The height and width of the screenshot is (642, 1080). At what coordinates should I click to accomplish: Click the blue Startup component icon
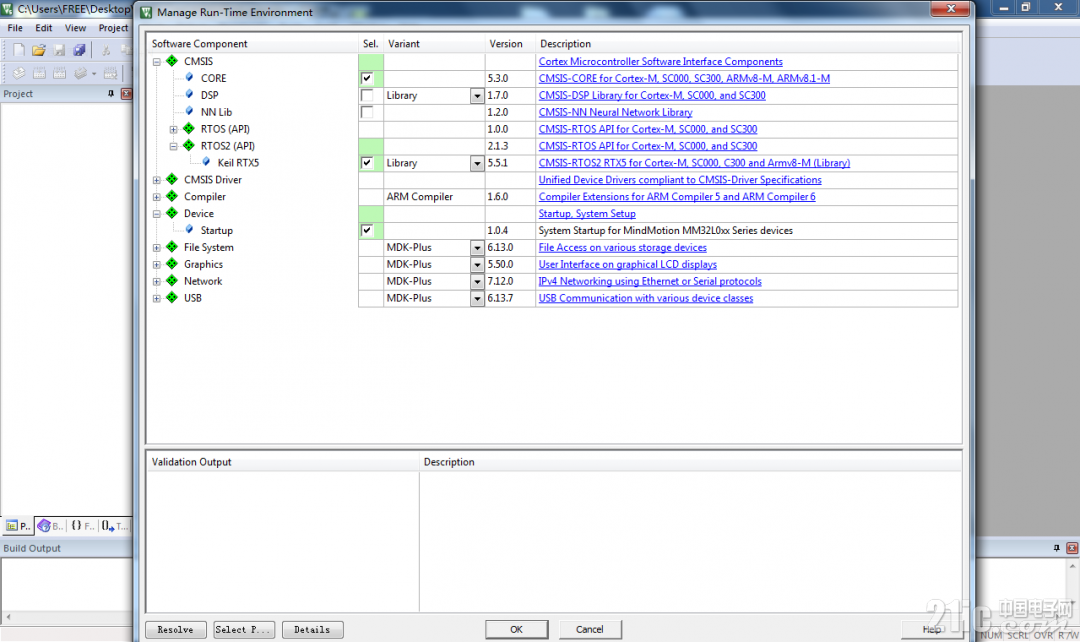point(189,230)
